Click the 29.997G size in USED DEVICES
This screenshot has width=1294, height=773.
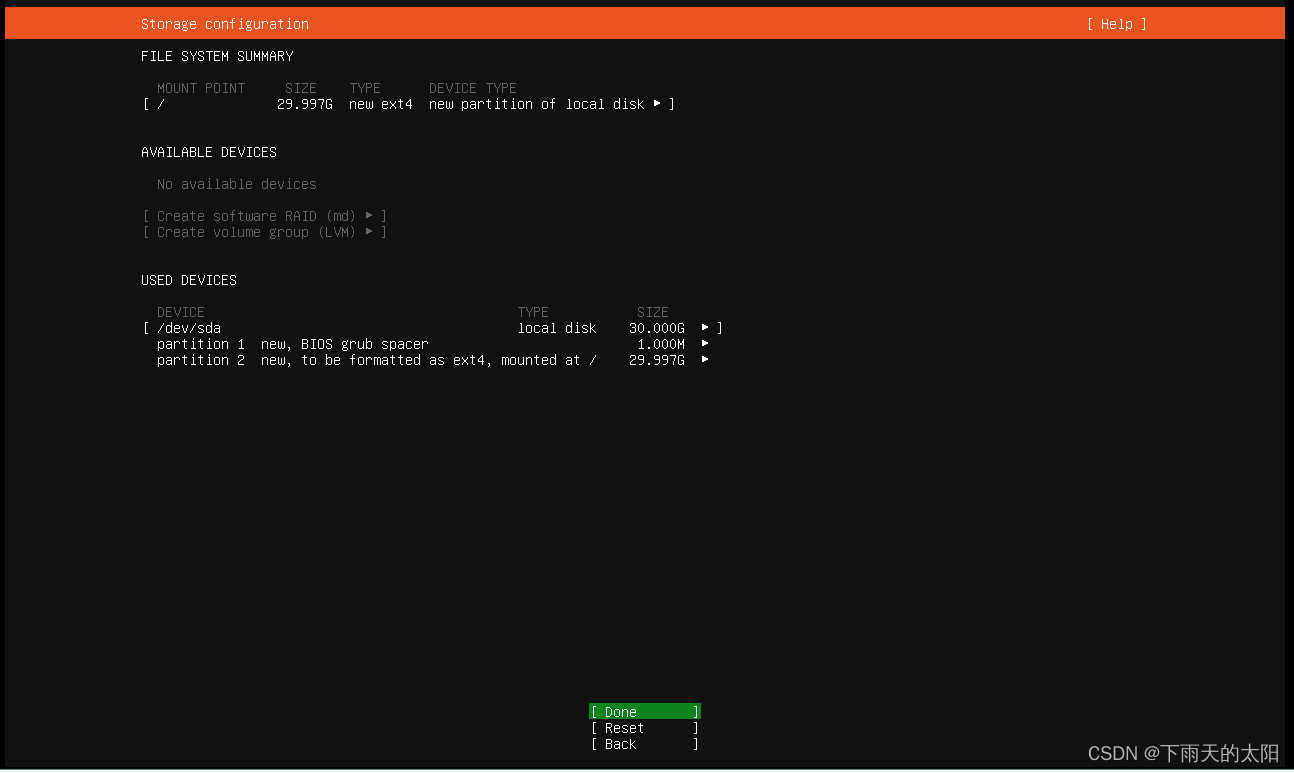657,360
